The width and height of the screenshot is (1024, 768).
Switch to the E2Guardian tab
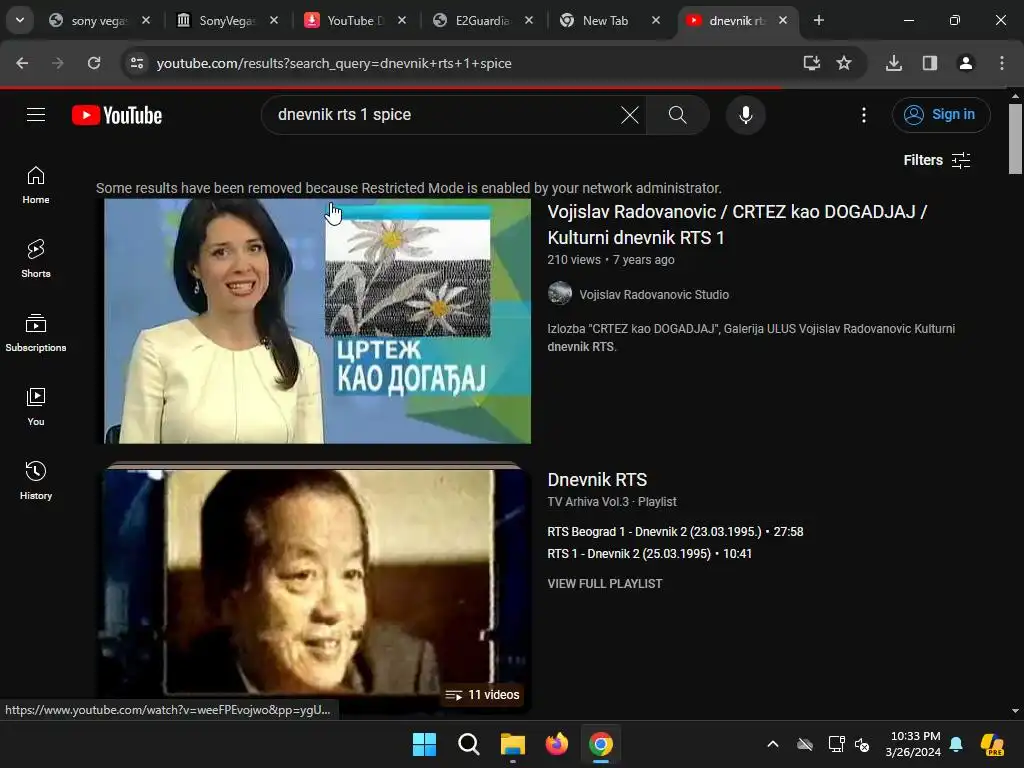point(482,21)
